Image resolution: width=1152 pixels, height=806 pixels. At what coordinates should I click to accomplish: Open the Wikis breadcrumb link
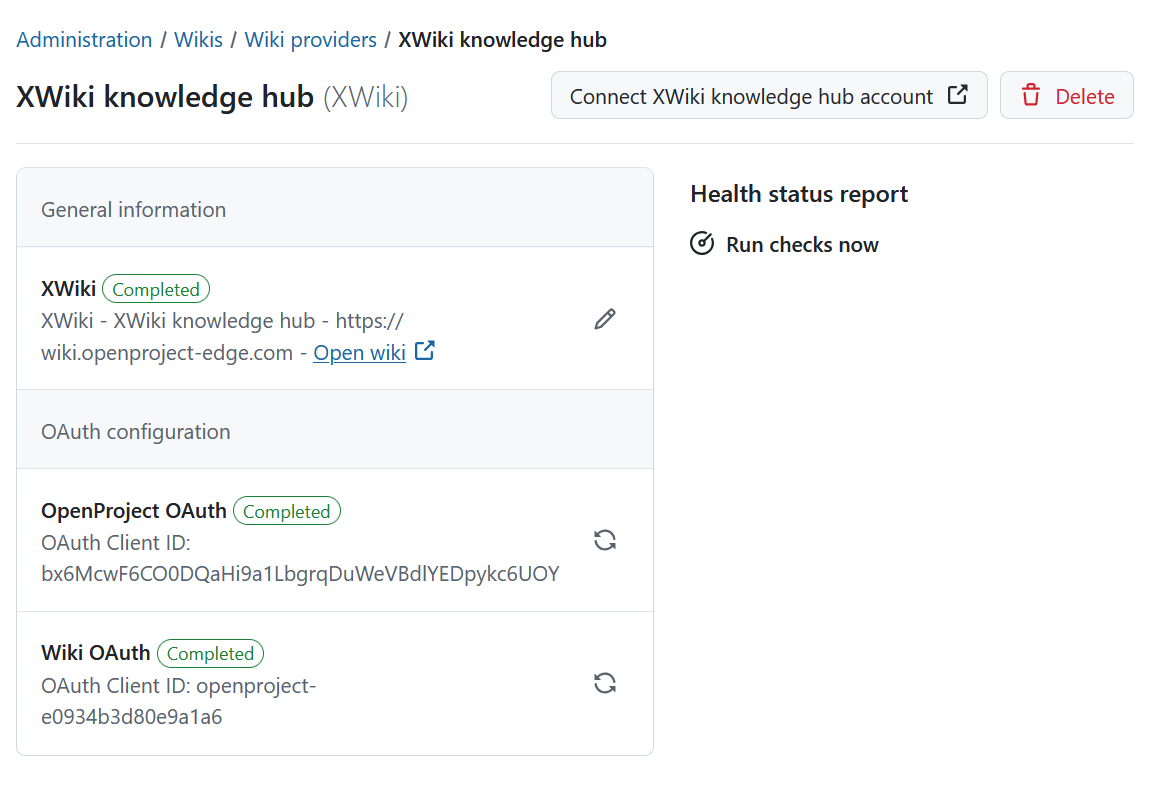[x=198, y=40]
